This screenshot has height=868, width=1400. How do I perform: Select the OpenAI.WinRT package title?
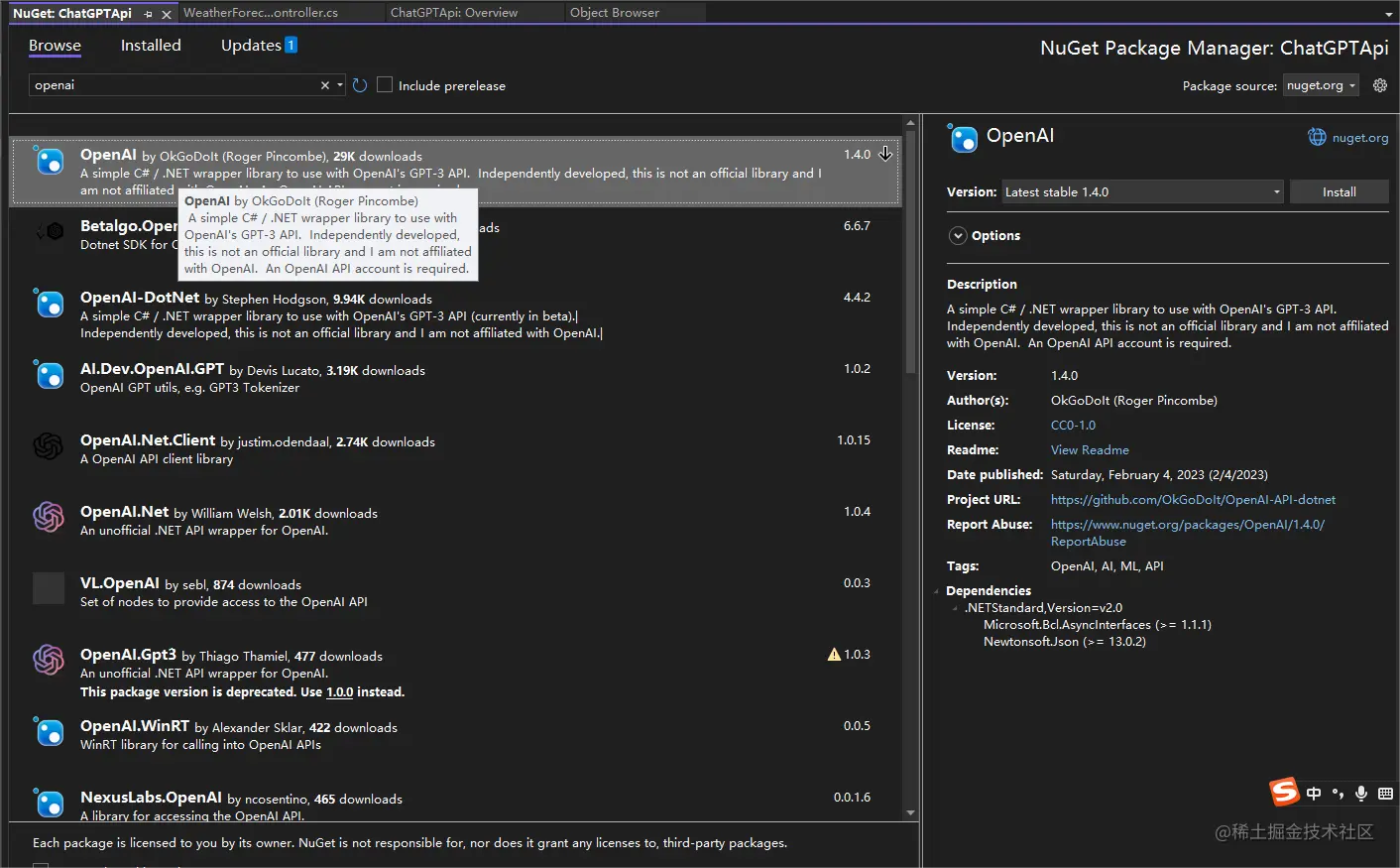point(135,726)
